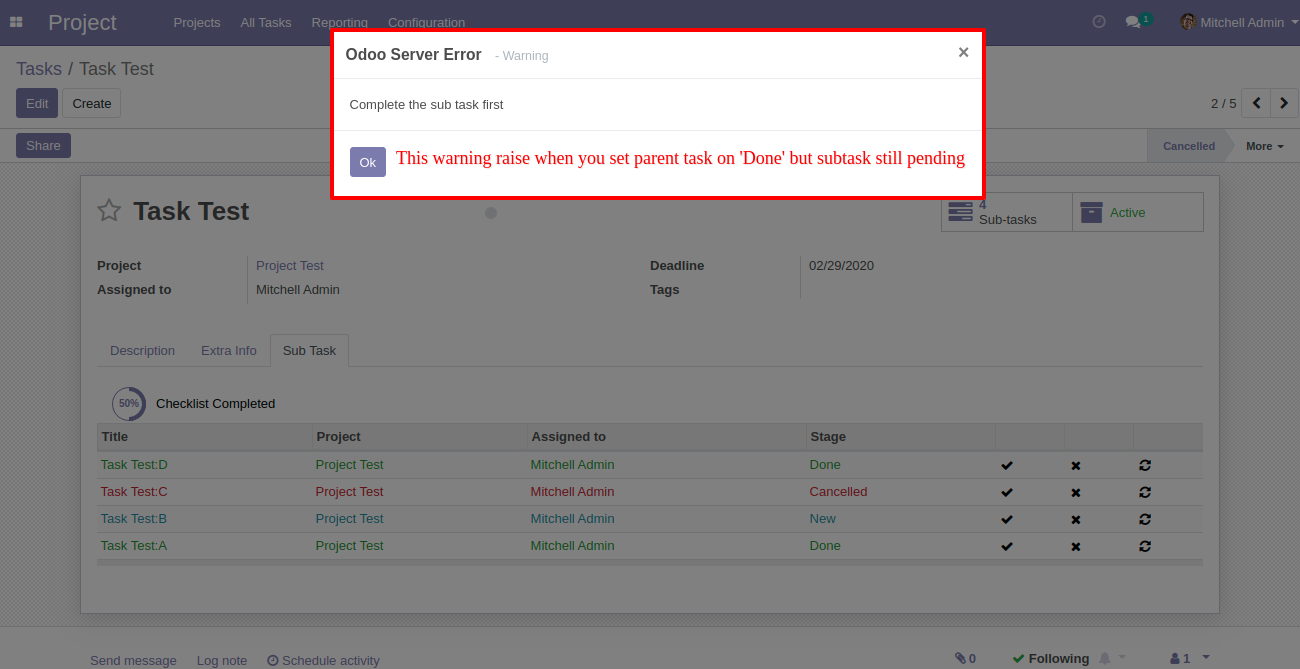Open the Reporting menu

pyautogui.click(x=340, y=22)
